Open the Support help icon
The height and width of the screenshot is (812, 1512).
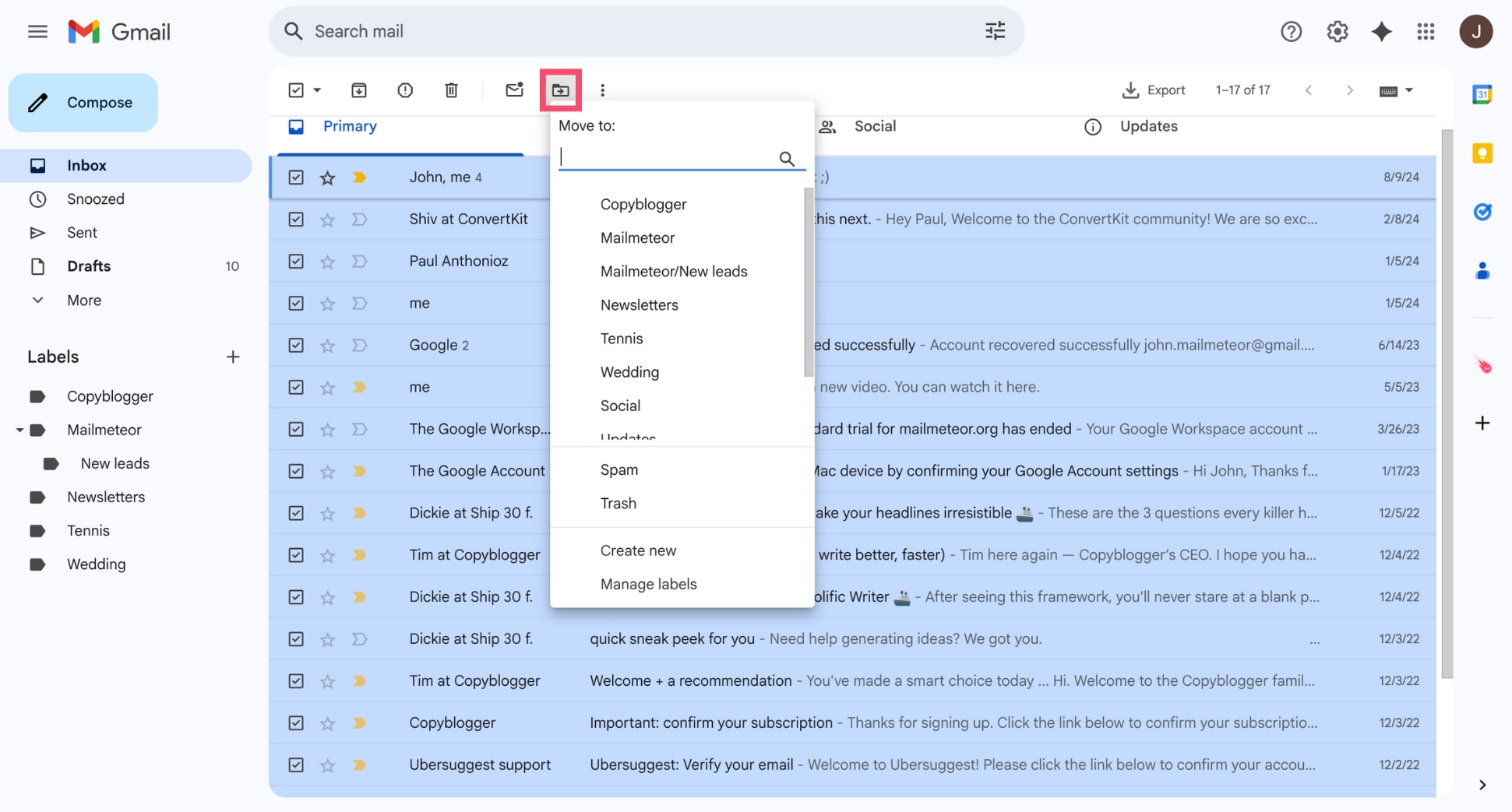point(1291,31)
